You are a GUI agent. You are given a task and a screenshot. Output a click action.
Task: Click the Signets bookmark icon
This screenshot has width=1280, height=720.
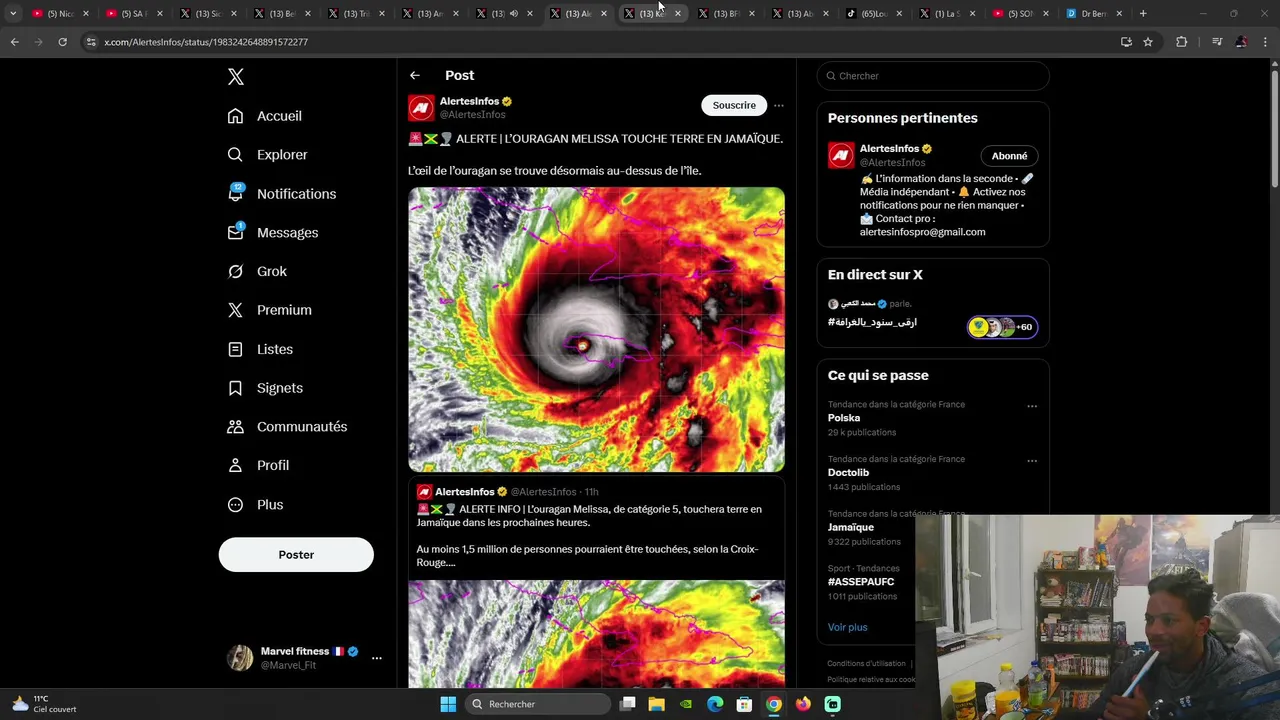(x=235, y=388)
